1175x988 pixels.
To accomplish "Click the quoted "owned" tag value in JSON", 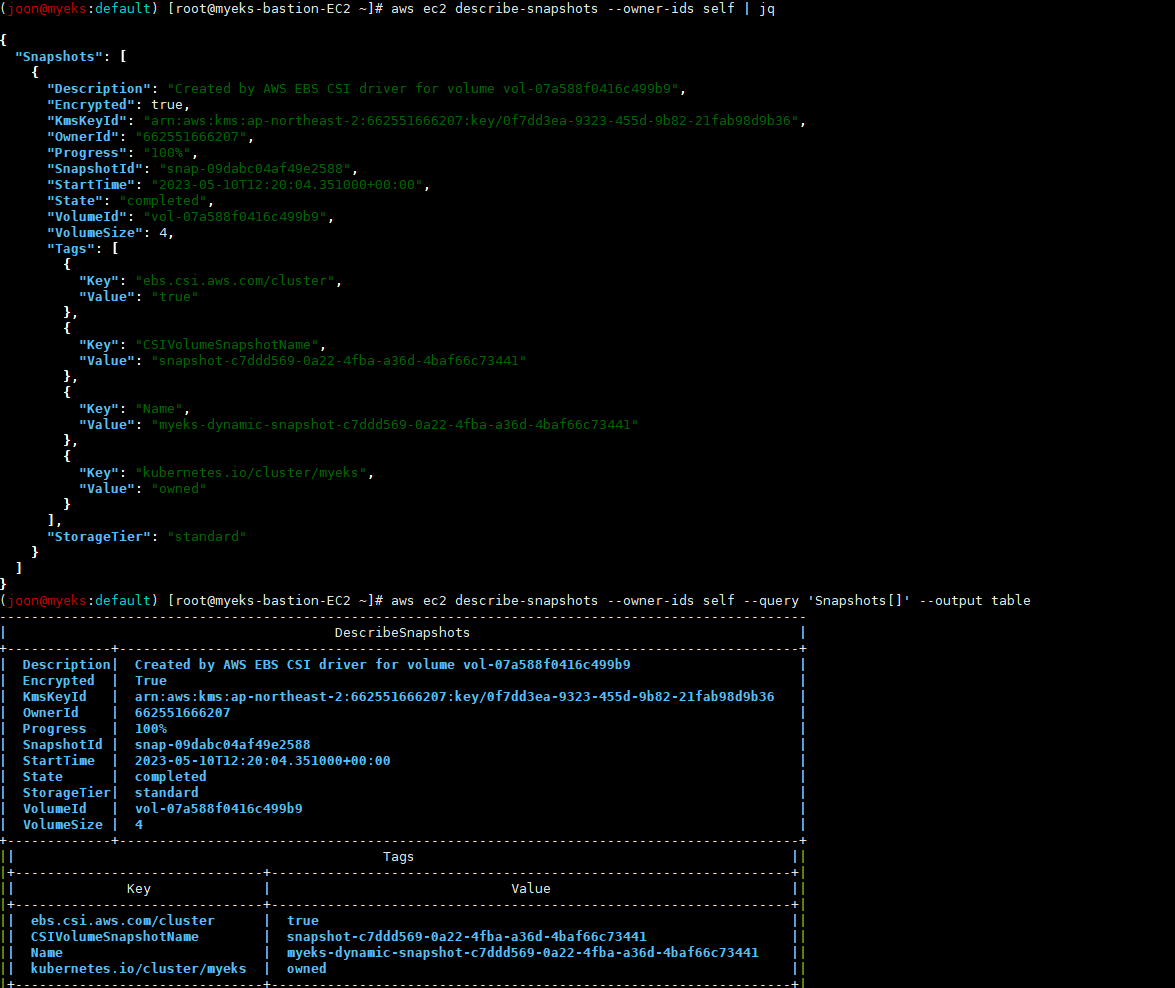I will click(x=179, y=489).
